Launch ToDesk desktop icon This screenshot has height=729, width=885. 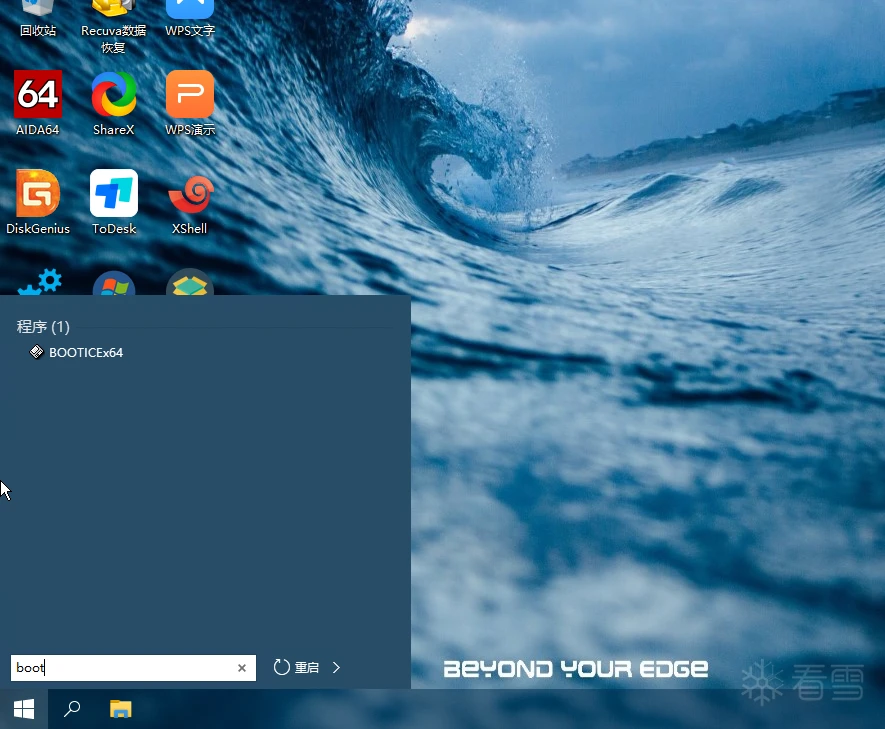tap(113, 202)
